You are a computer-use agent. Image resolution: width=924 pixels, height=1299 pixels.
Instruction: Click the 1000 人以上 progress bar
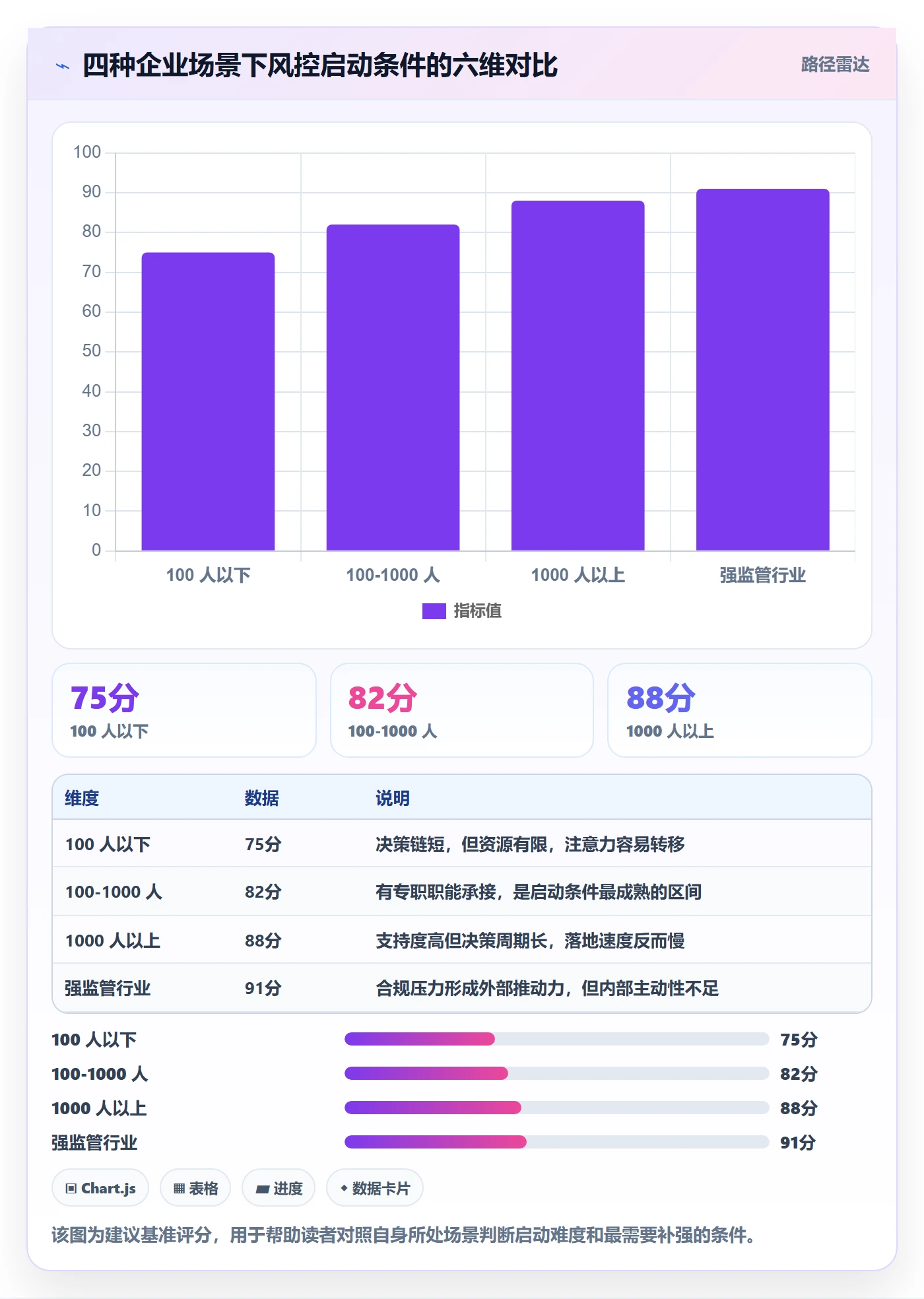[x=556, y=1108]
